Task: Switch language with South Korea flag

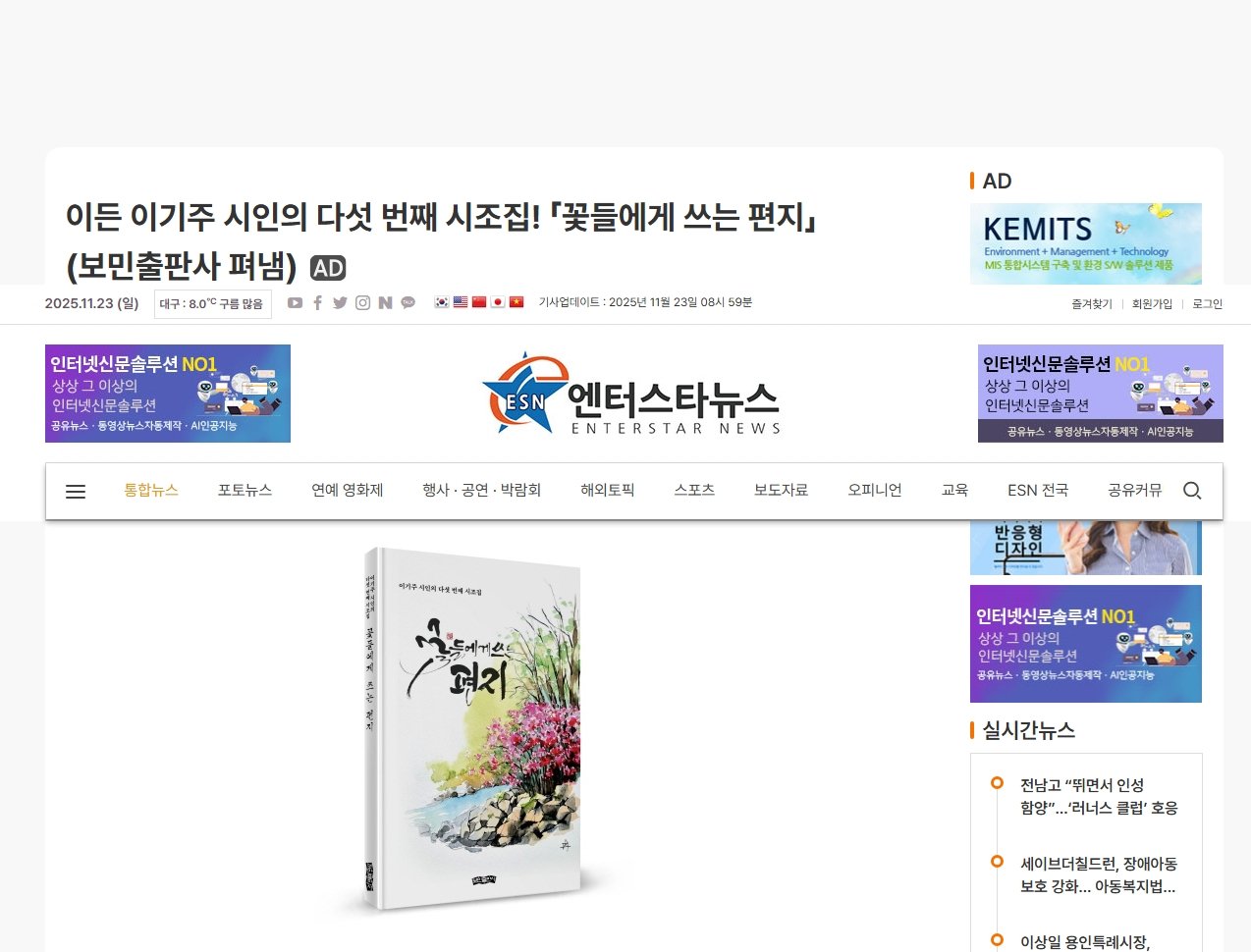Action: (442, 302)
